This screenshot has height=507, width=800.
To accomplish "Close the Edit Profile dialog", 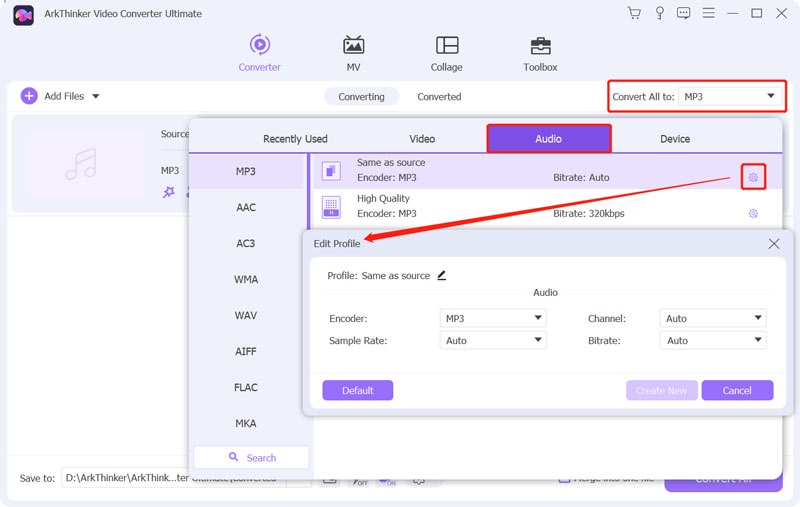I will pyautogui.click(x=774, y=244).
